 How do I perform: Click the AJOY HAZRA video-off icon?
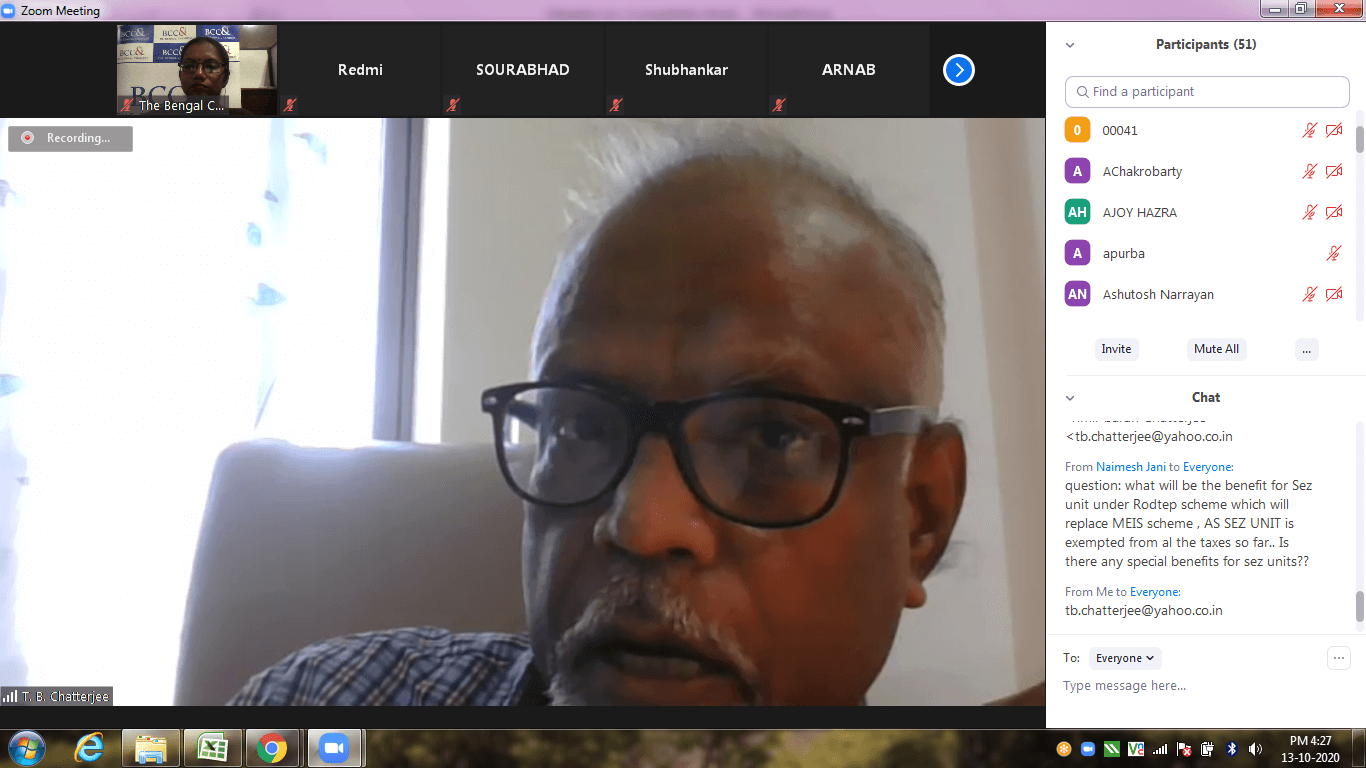tap(1334, 212)
